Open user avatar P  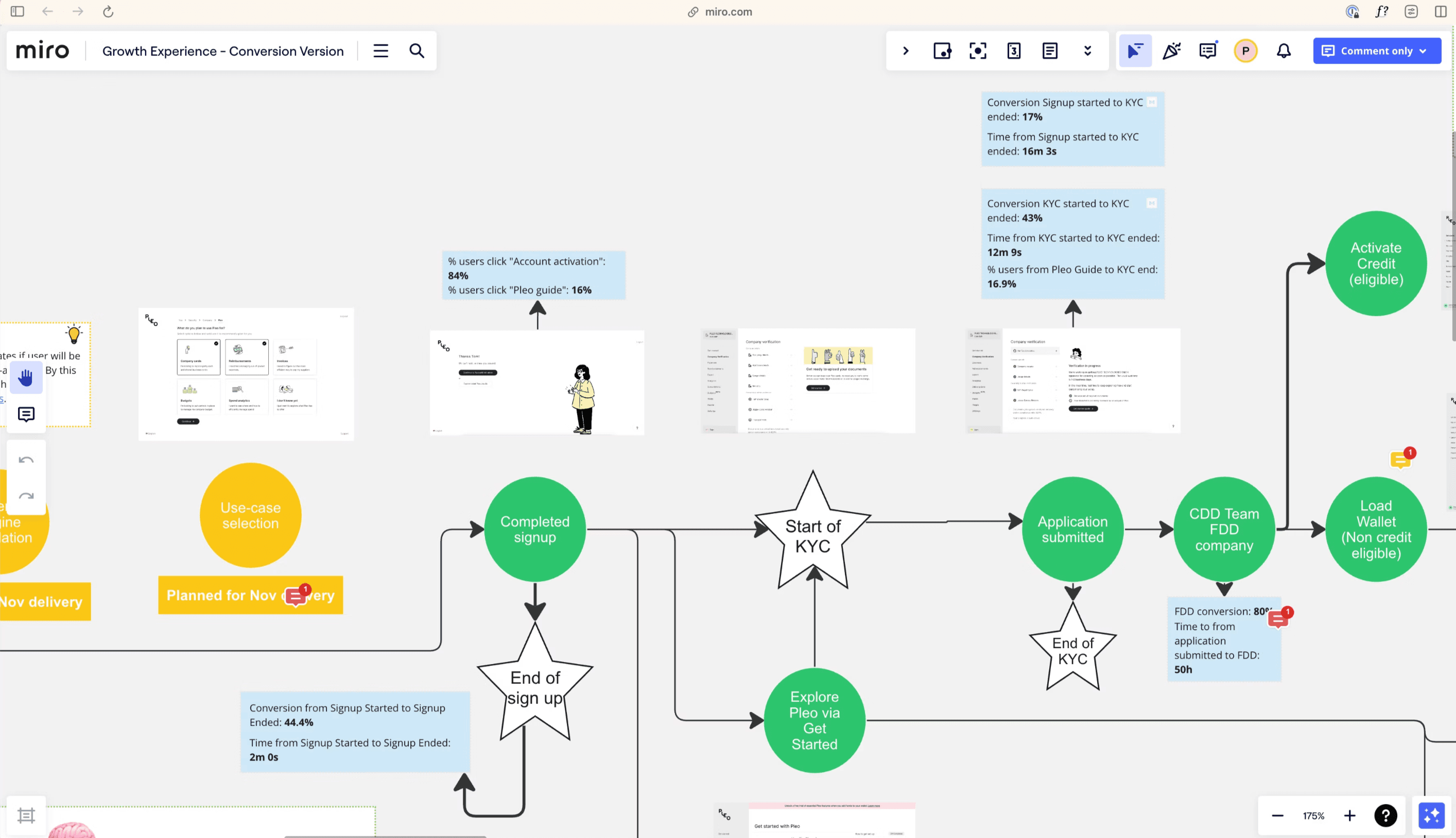(x=1245, y=50)
